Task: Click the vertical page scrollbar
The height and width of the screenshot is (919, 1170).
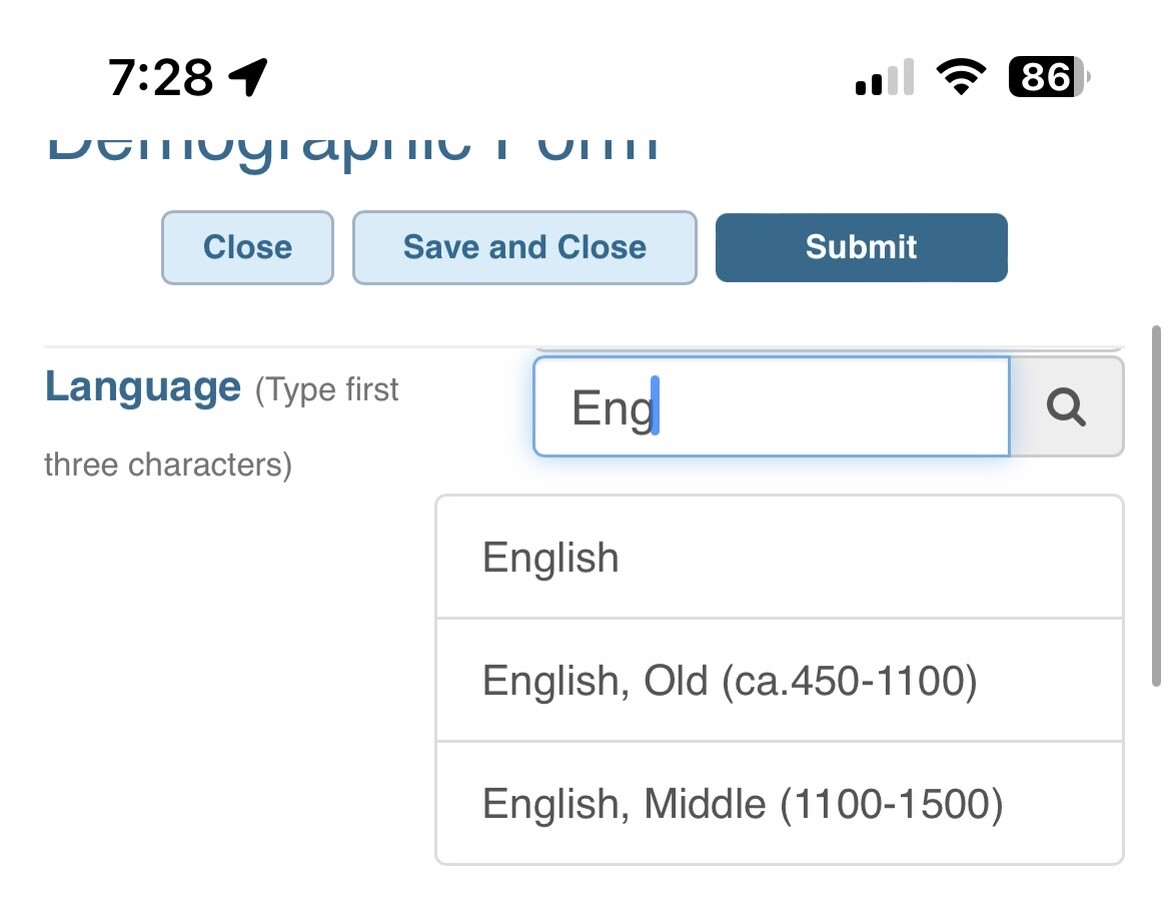Action: click(1156, 505)
